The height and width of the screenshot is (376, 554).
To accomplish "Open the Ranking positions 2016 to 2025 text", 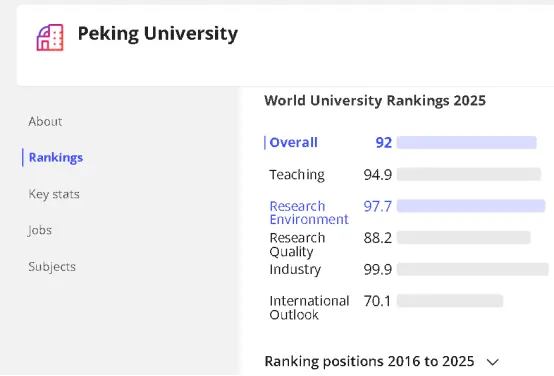I will [x=369, y=362].
